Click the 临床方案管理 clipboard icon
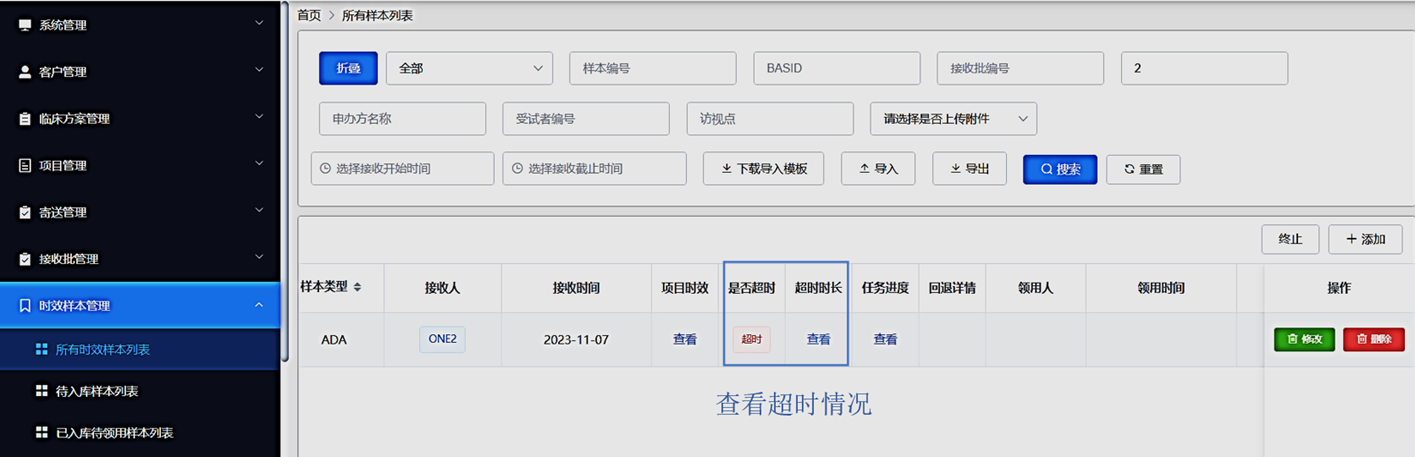This screenshot has width=1415, height=457. coord(25,119)
